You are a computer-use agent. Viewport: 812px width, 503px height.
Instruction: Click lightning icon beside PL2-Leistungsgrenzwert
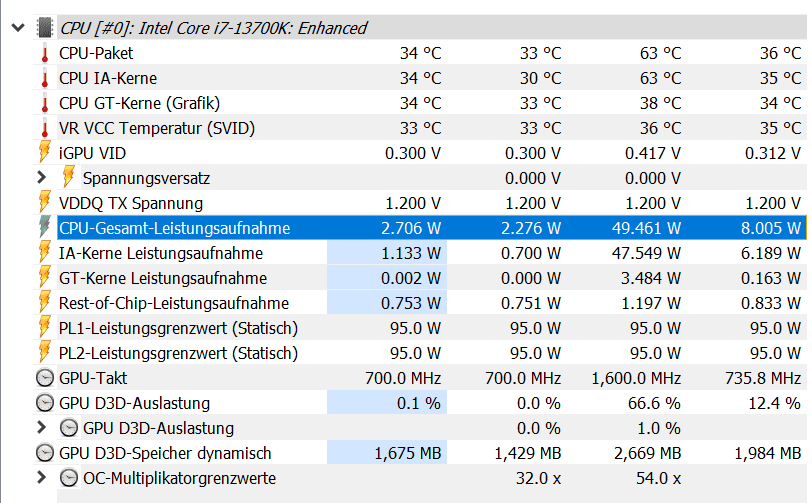pos(45,352)
